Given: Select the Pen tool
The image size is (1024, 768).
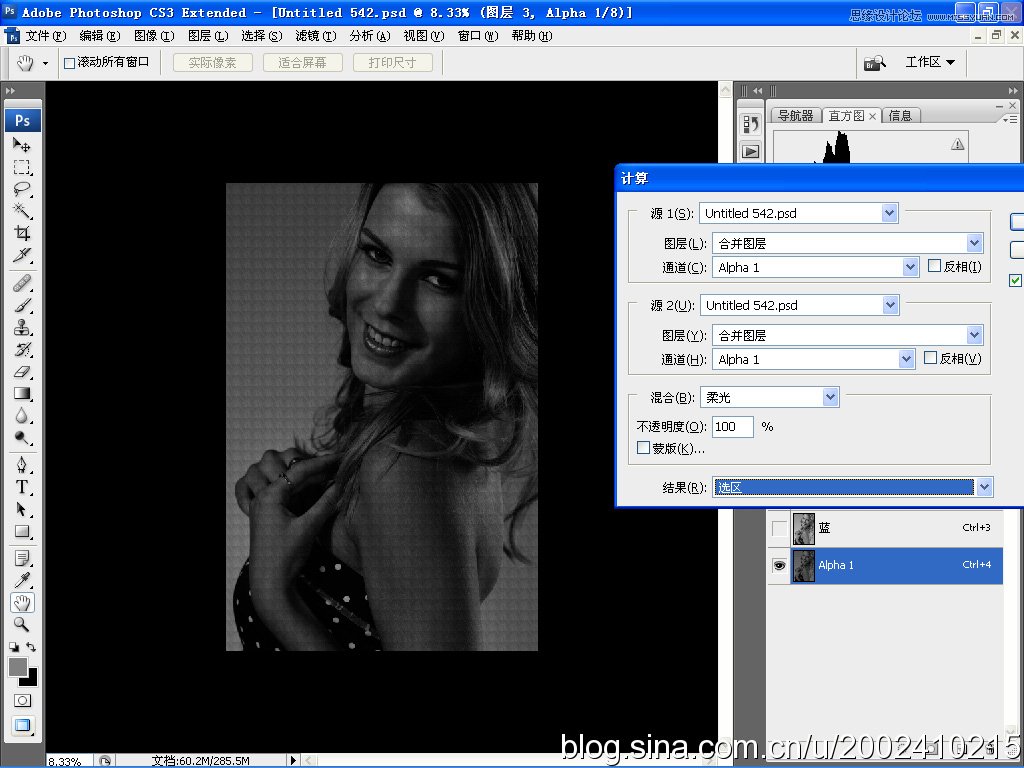Looking at the screenshot, I should point(22,465).
